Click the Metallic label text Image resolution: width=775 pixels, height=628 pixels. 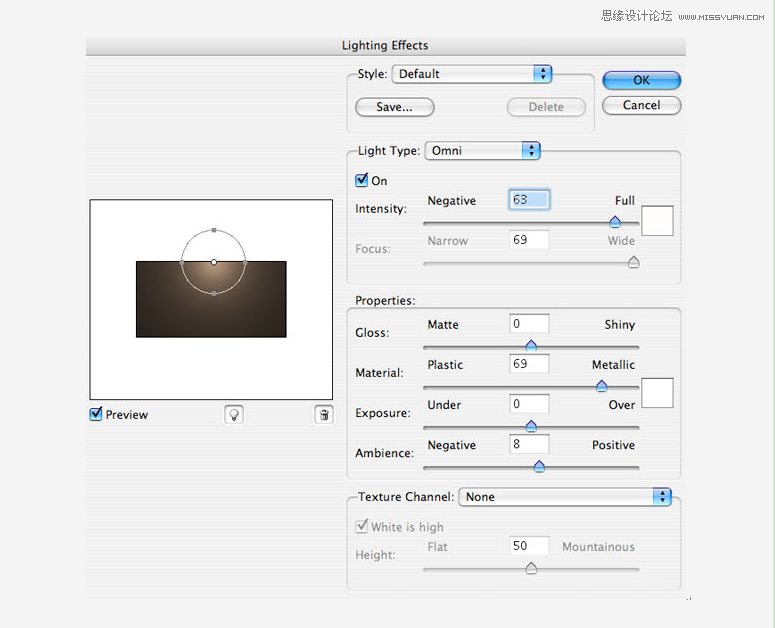[613, 365]
